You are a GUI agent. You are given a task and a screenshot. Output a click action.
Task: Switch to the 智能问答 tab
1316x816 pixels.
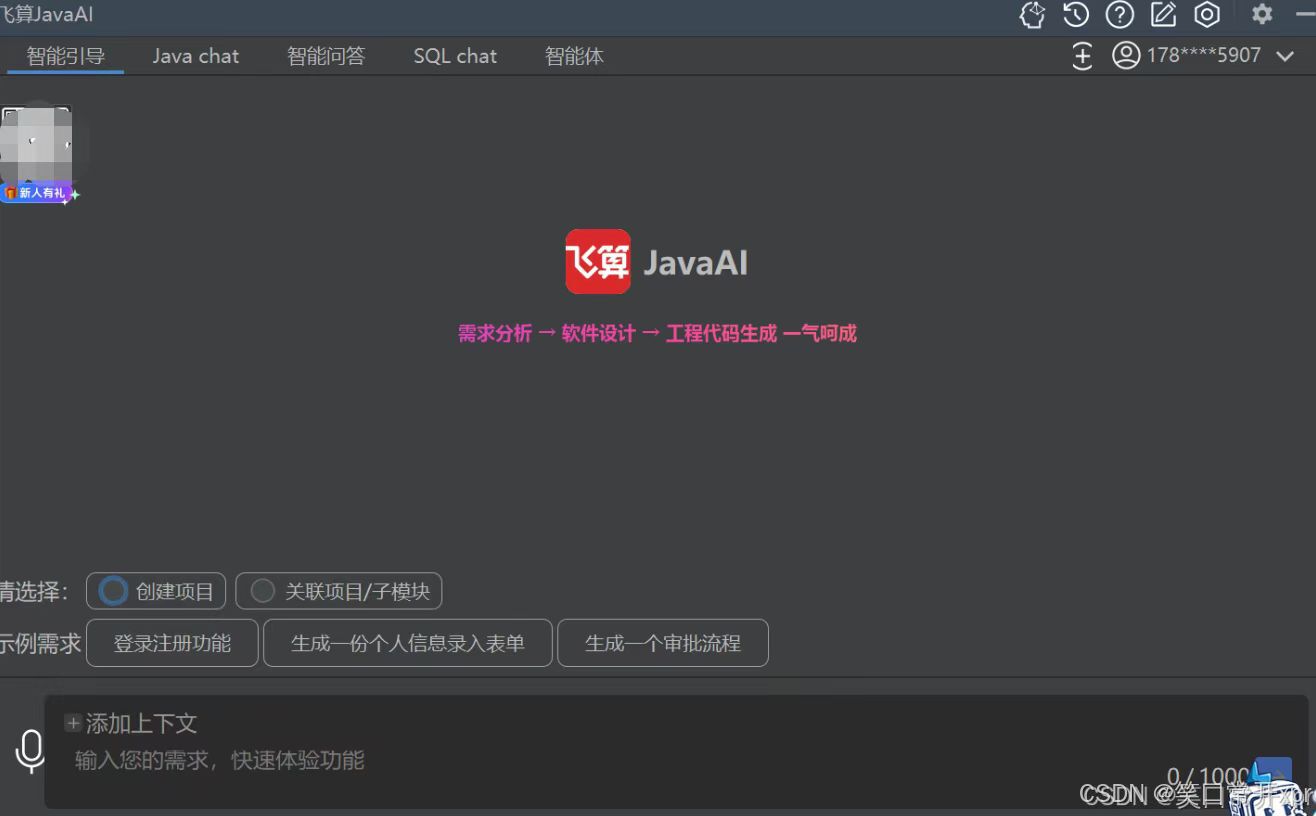tap(326, 56)
